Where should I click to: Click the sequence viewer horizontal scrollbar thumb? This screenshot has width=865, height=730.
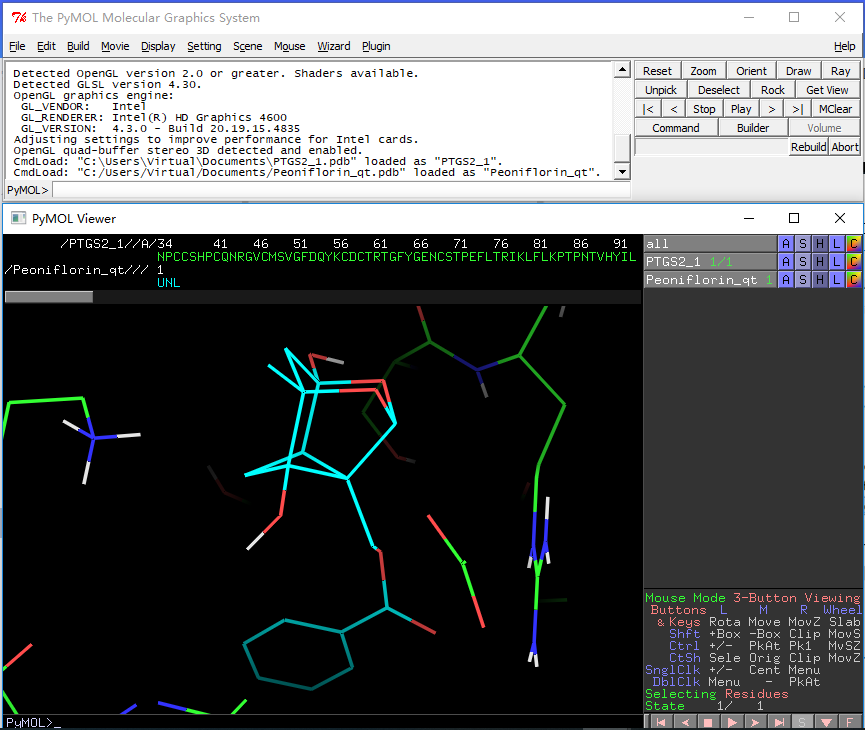[x=49, y=297]
